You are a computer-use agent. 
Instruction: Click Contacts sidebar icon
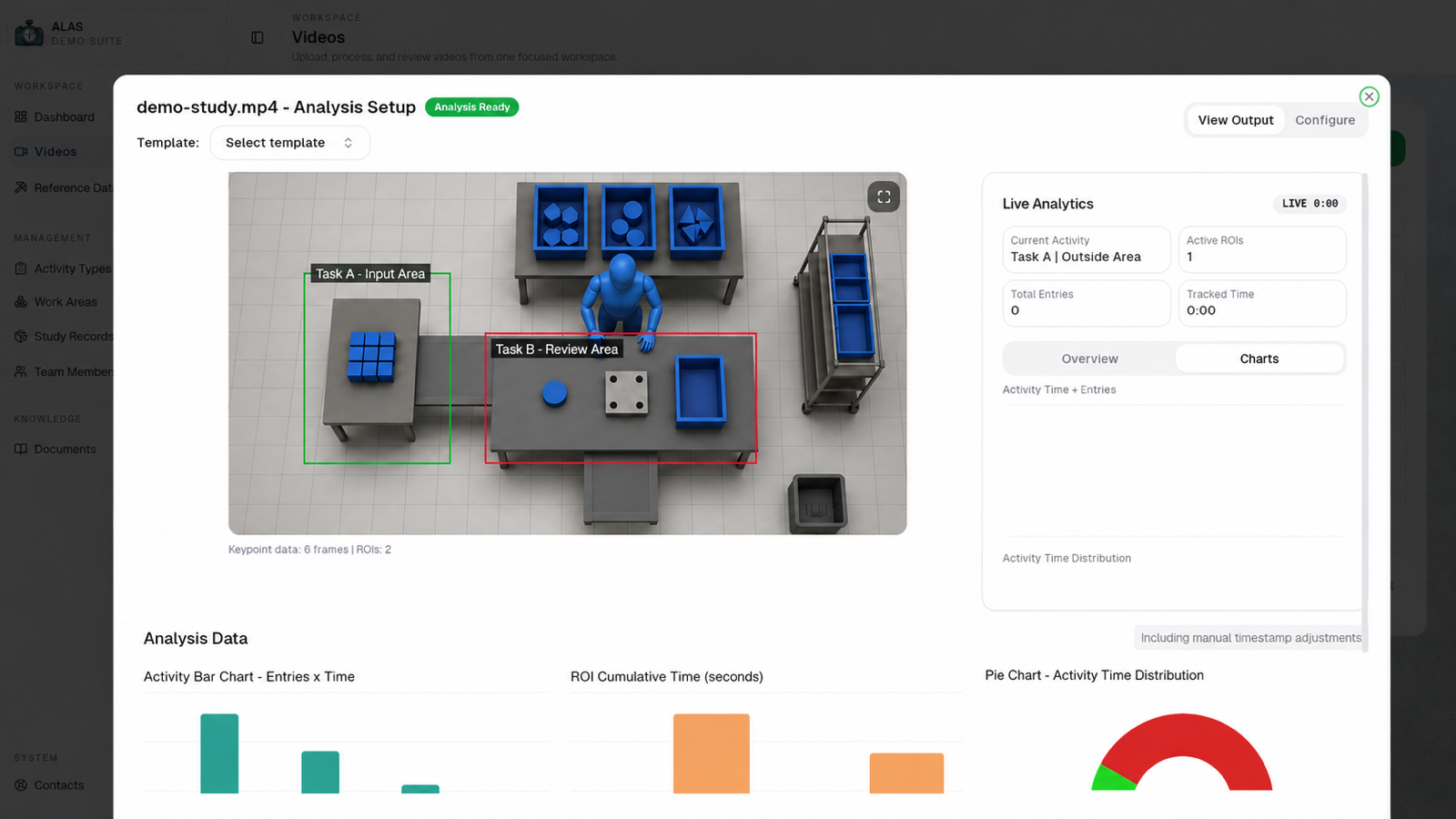pos(21,784)
